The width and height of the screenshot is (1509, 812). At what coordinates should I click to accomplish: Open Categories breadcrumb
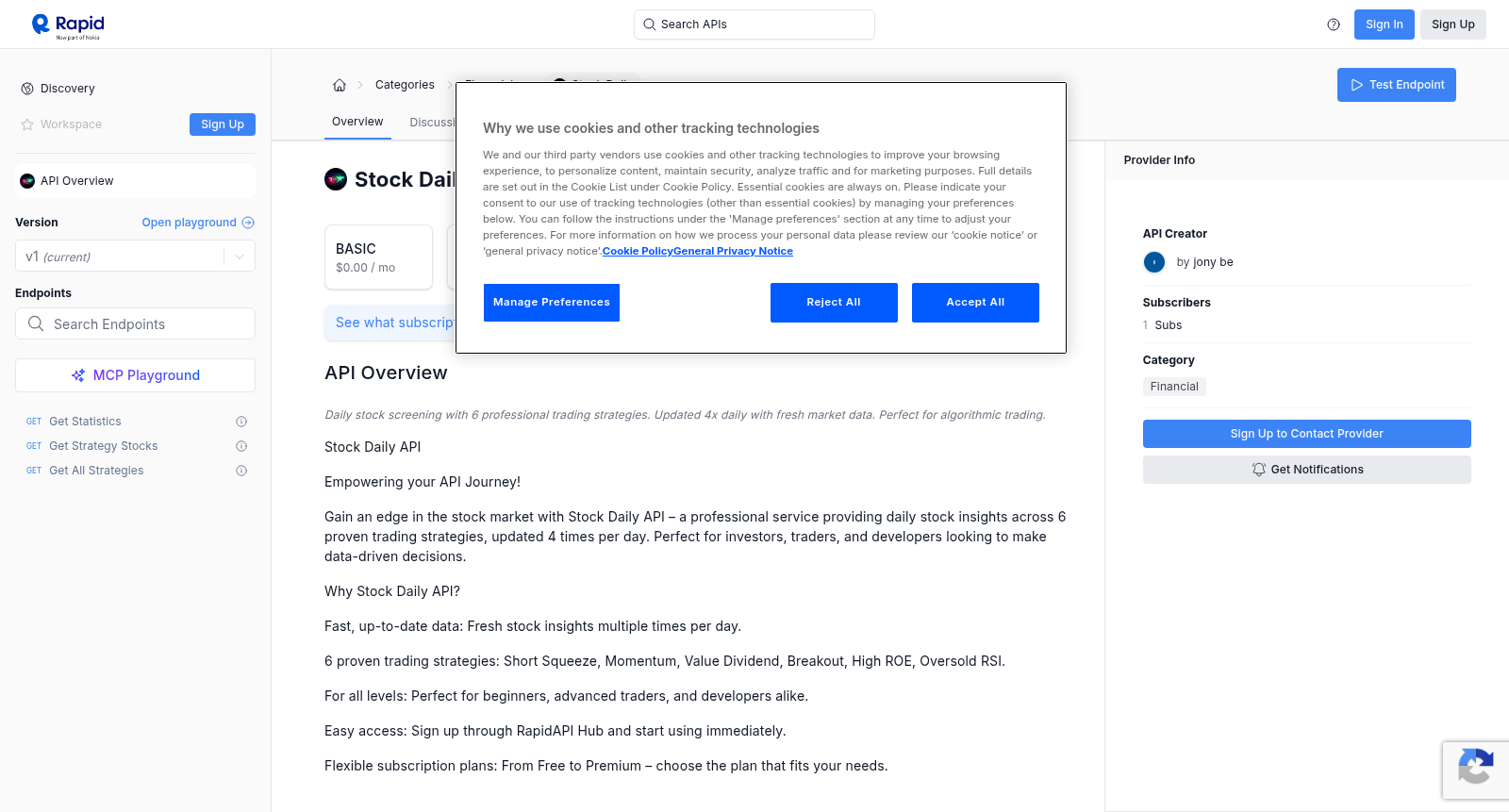tap(405, 85)
